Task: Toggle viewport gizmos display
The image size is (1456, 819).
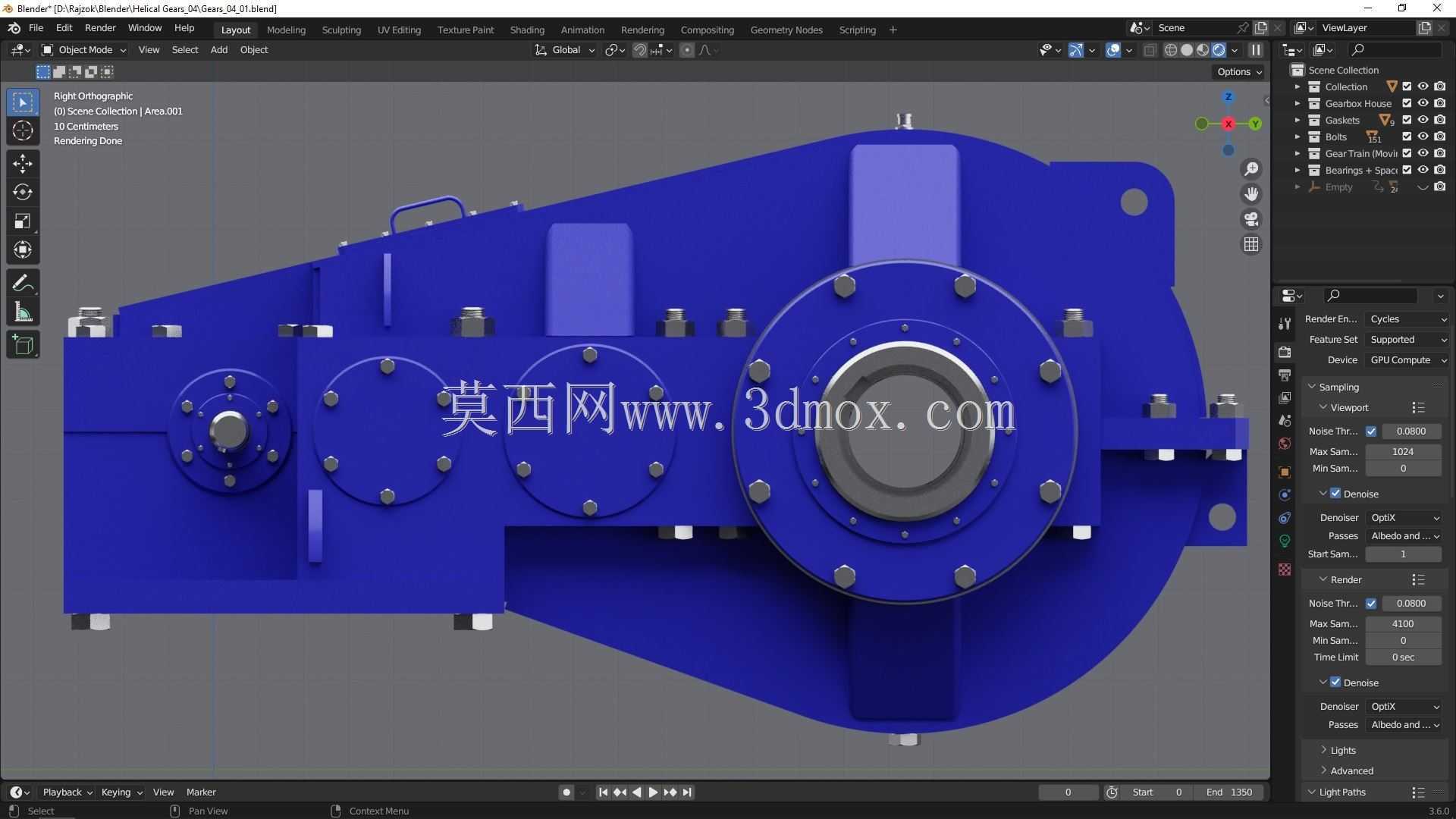Action: click(1076, 50)
